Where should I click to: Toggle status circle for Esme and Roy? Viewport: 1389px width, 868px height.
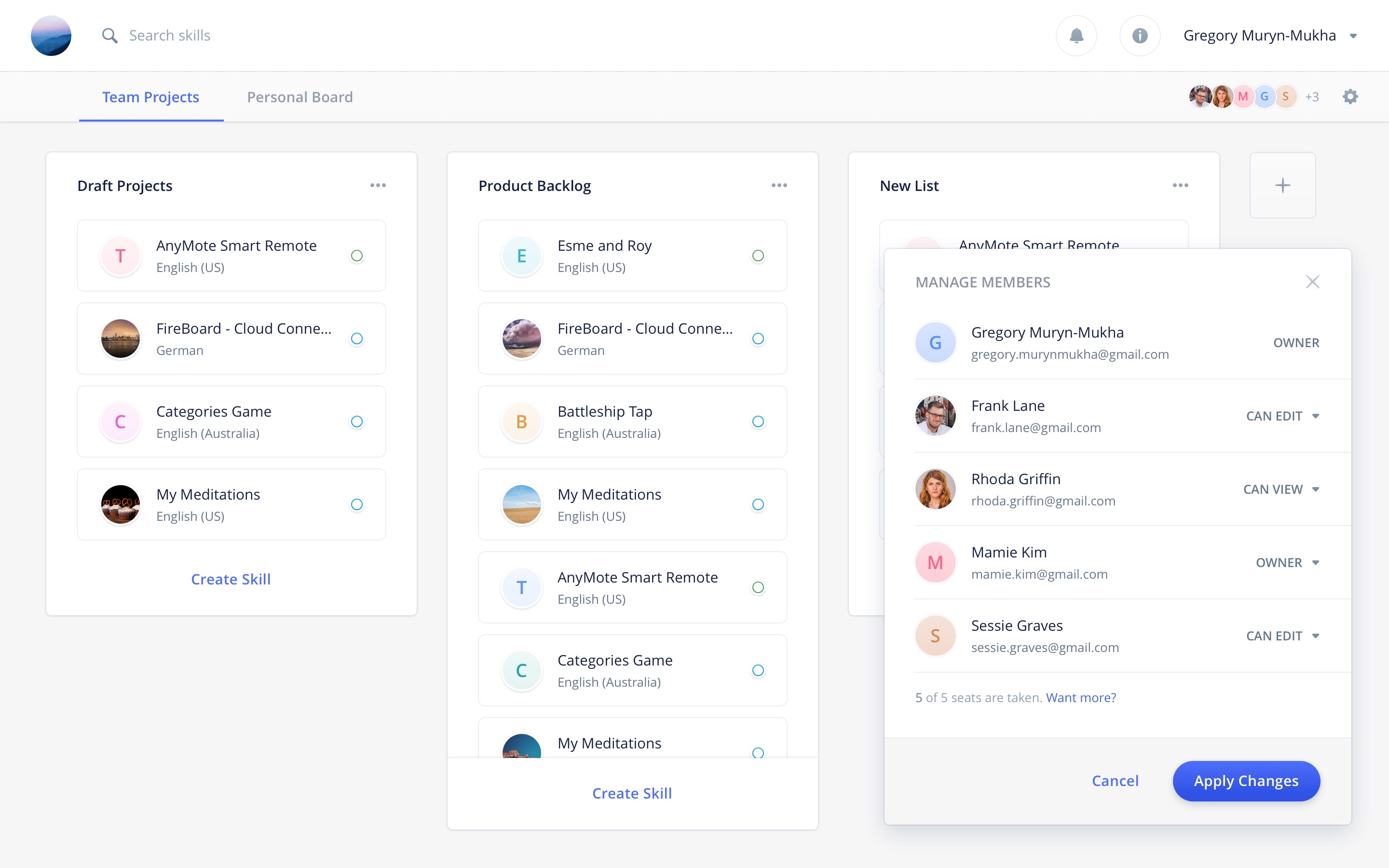[758, 256]
